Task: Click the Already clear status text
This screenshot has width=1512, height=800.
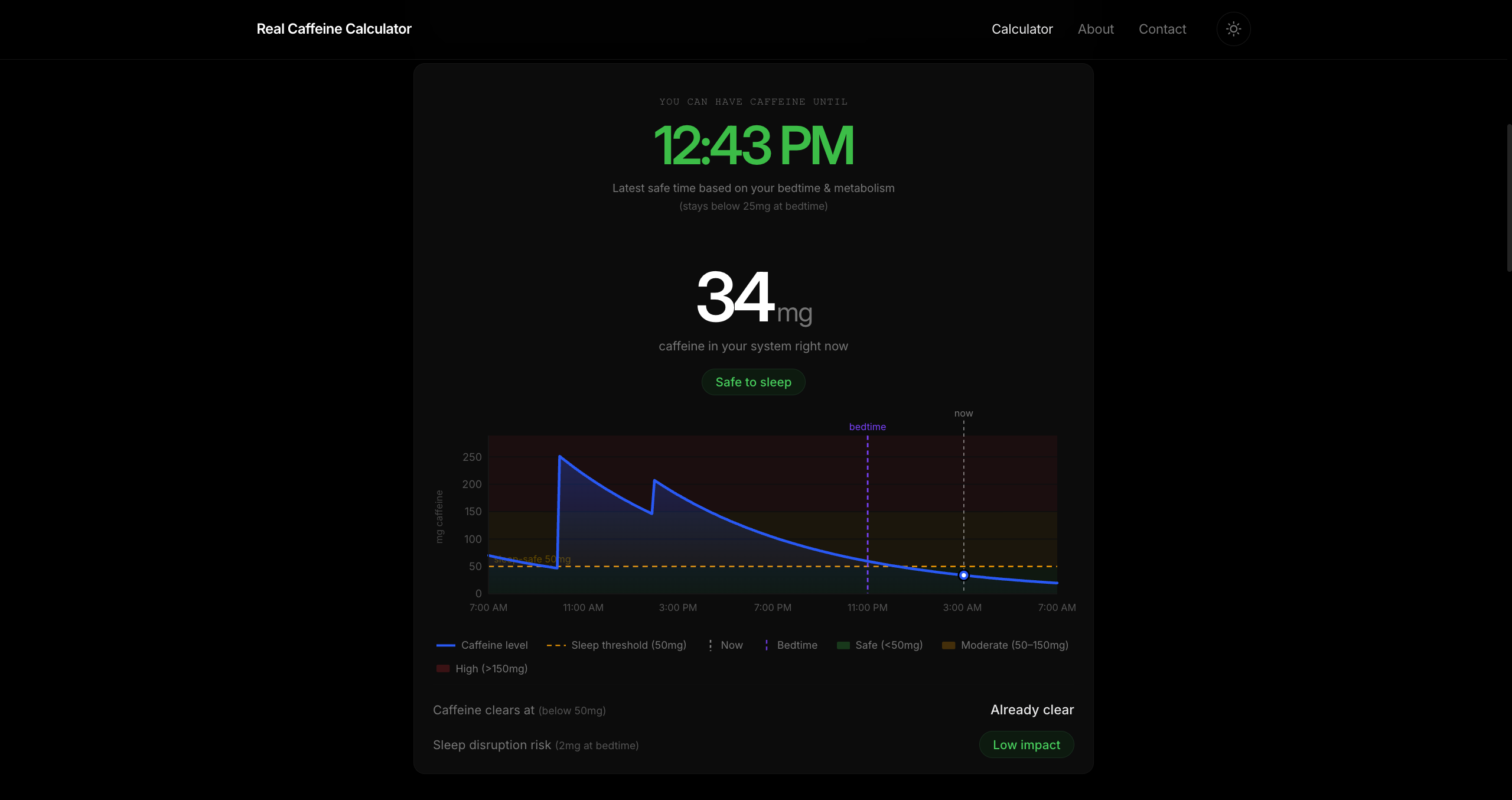Action: tap(1032, 710)
